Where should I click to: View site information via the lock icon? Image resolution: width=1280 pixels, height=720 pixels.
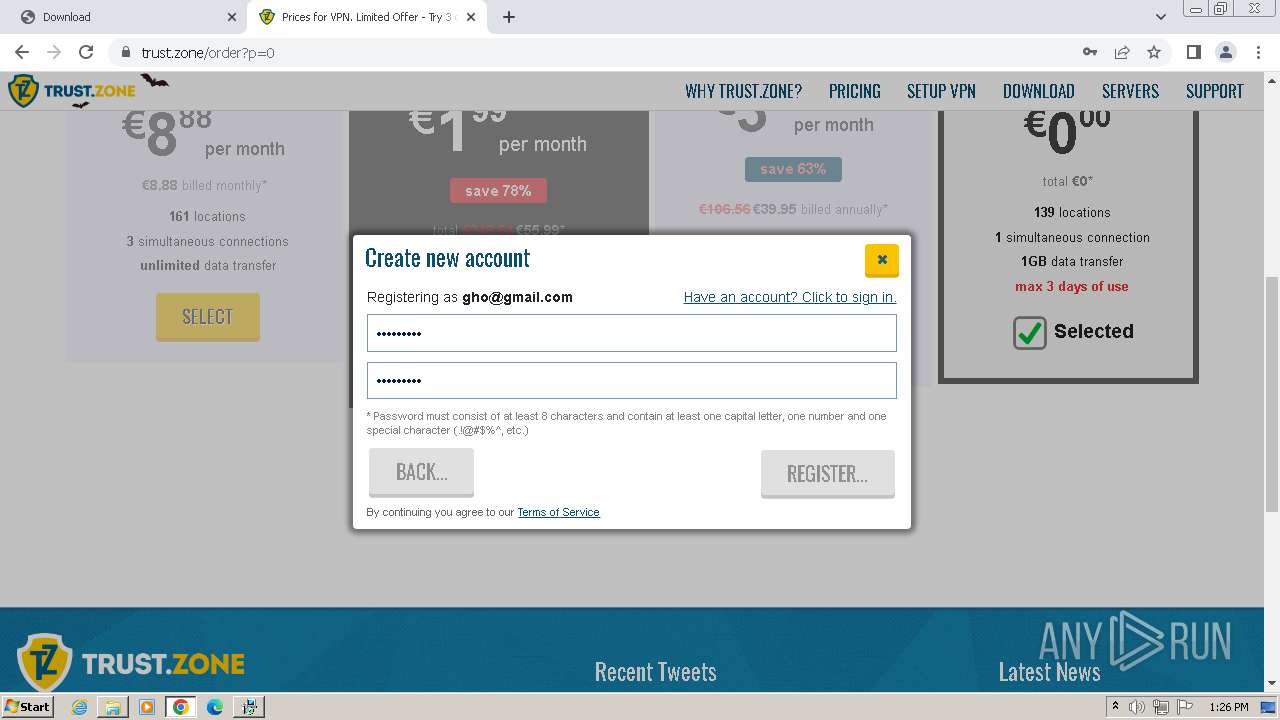[125, 52]
